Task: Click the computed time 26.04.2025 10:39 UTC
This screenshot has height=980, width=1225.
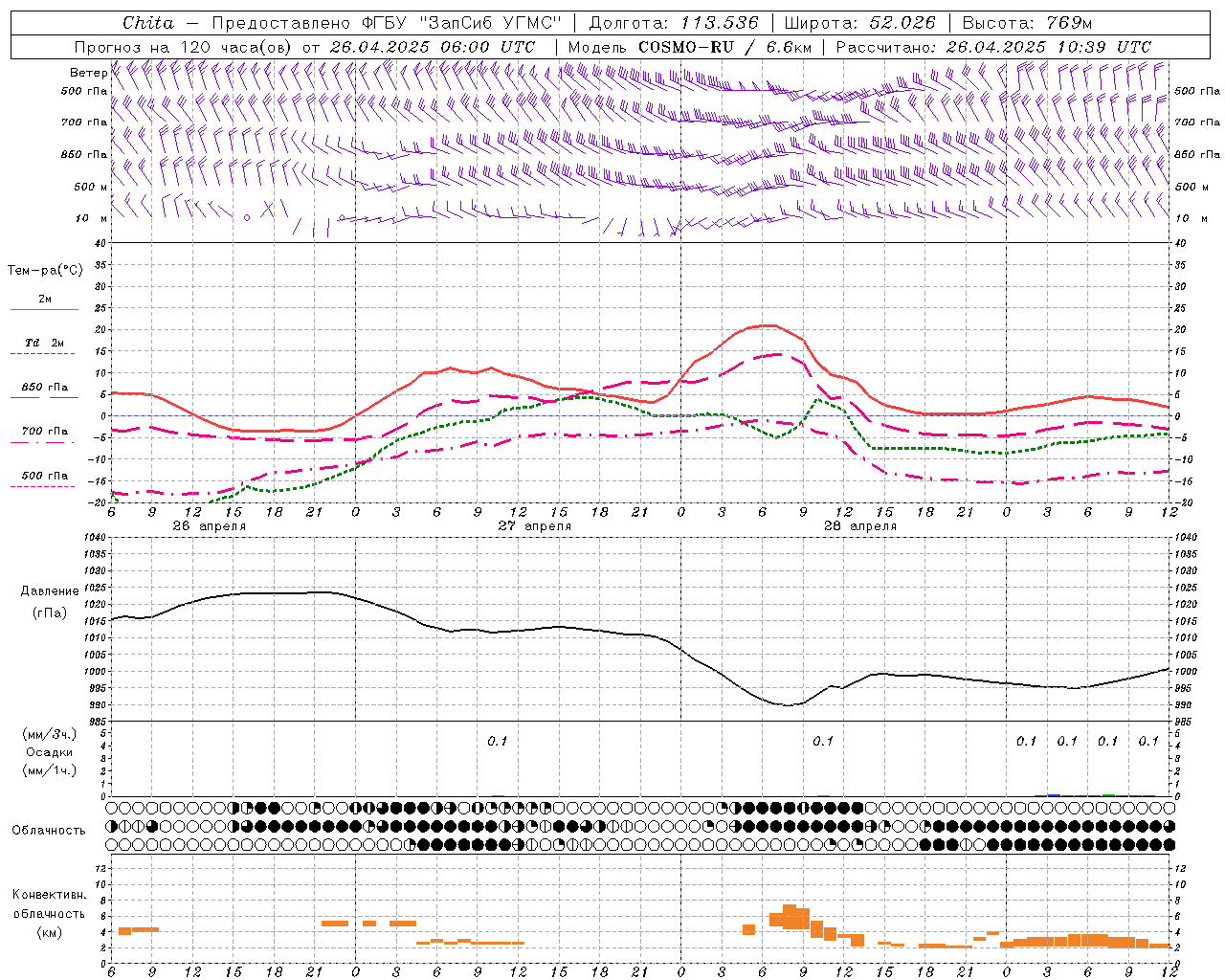Action: click(1049, 47)
